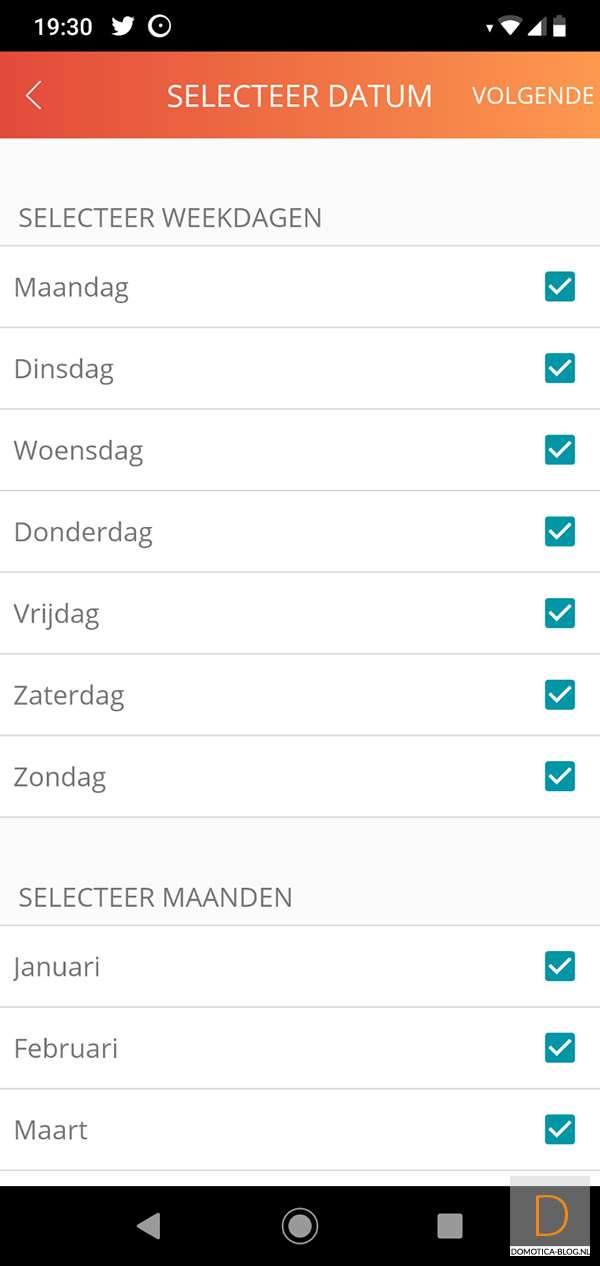Uncheck Donderdag weekday checkbox

point(560,531)
